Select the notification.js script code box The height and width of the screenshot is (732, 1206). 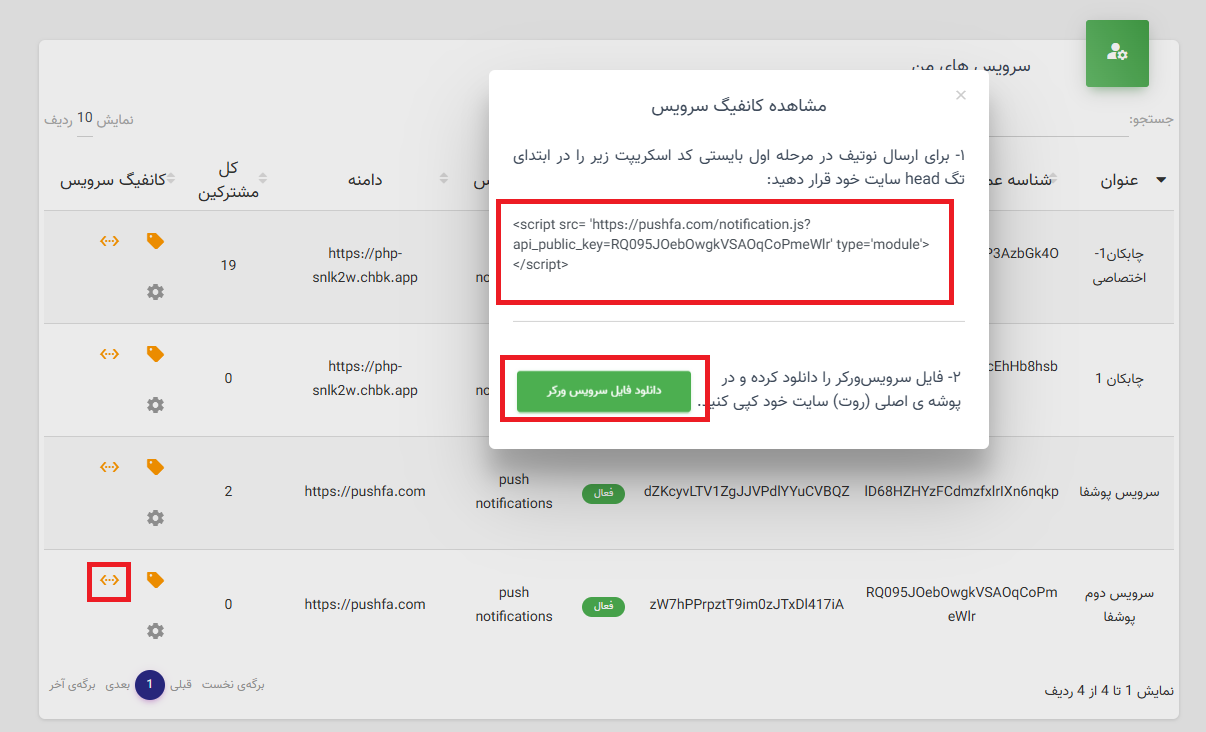coord(726,251)
